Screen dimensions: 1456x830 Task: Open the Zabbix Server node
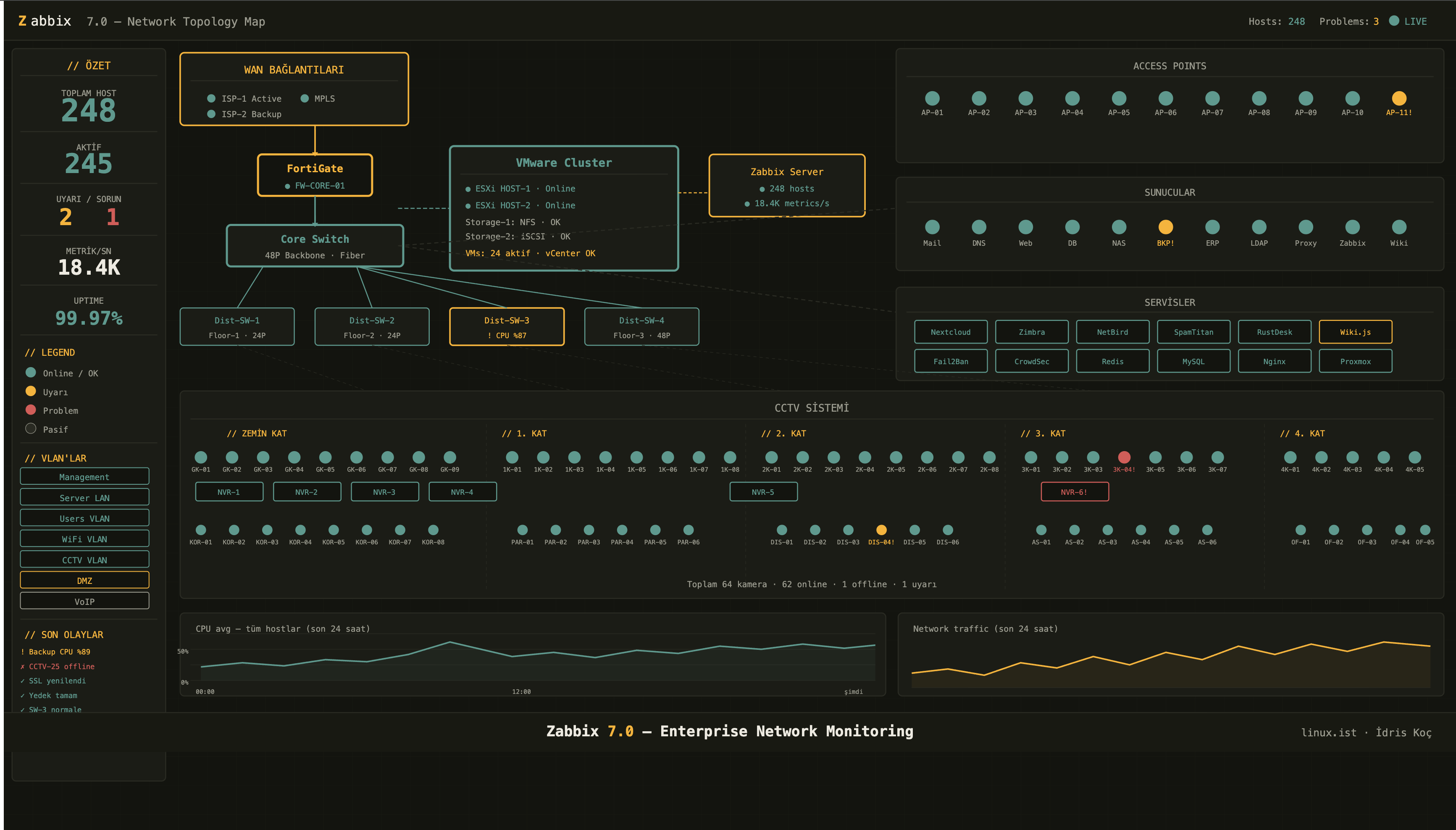click(787, 185)
